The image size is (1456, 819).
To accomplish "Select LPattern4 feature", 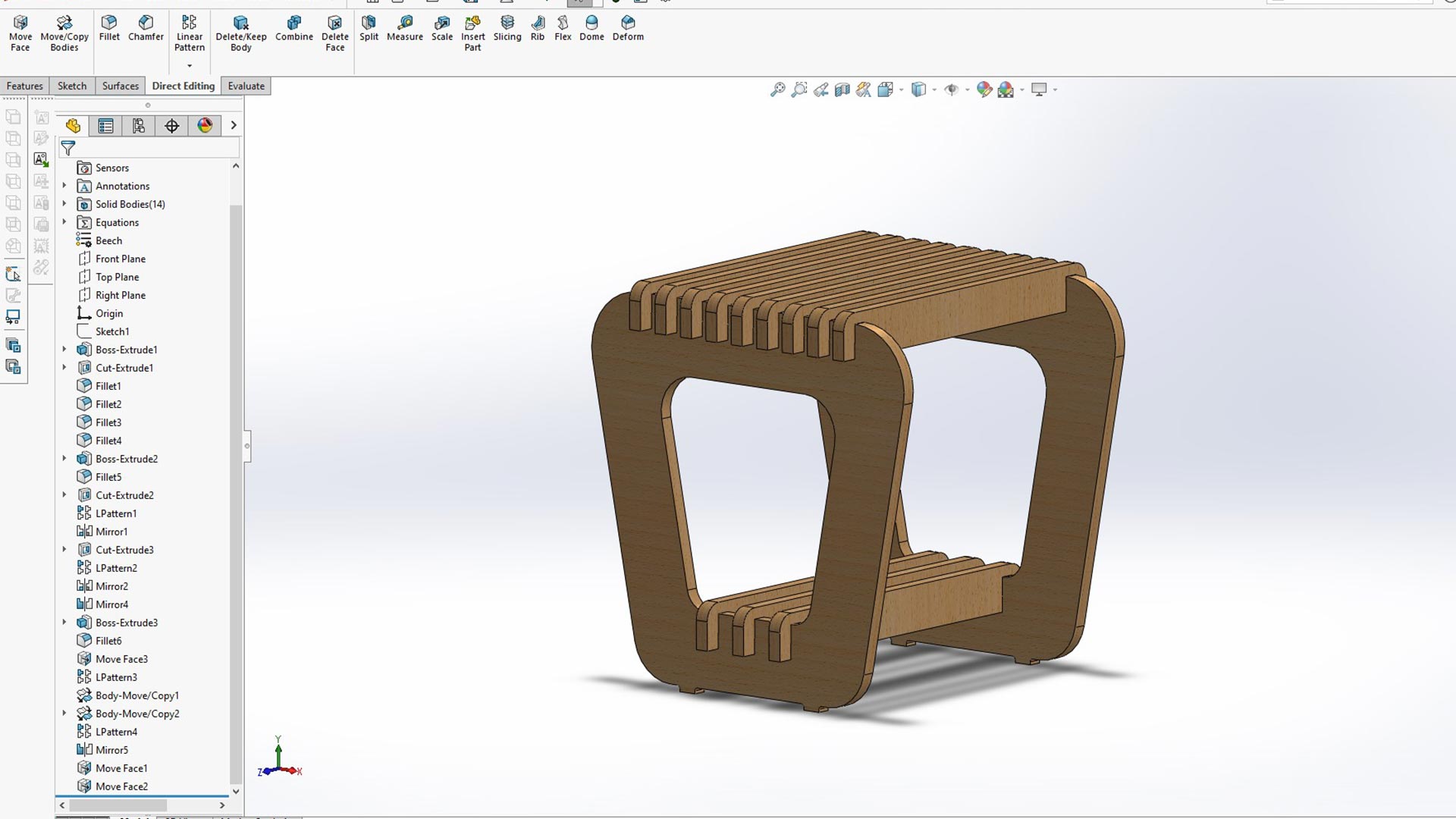I will 107,732.
